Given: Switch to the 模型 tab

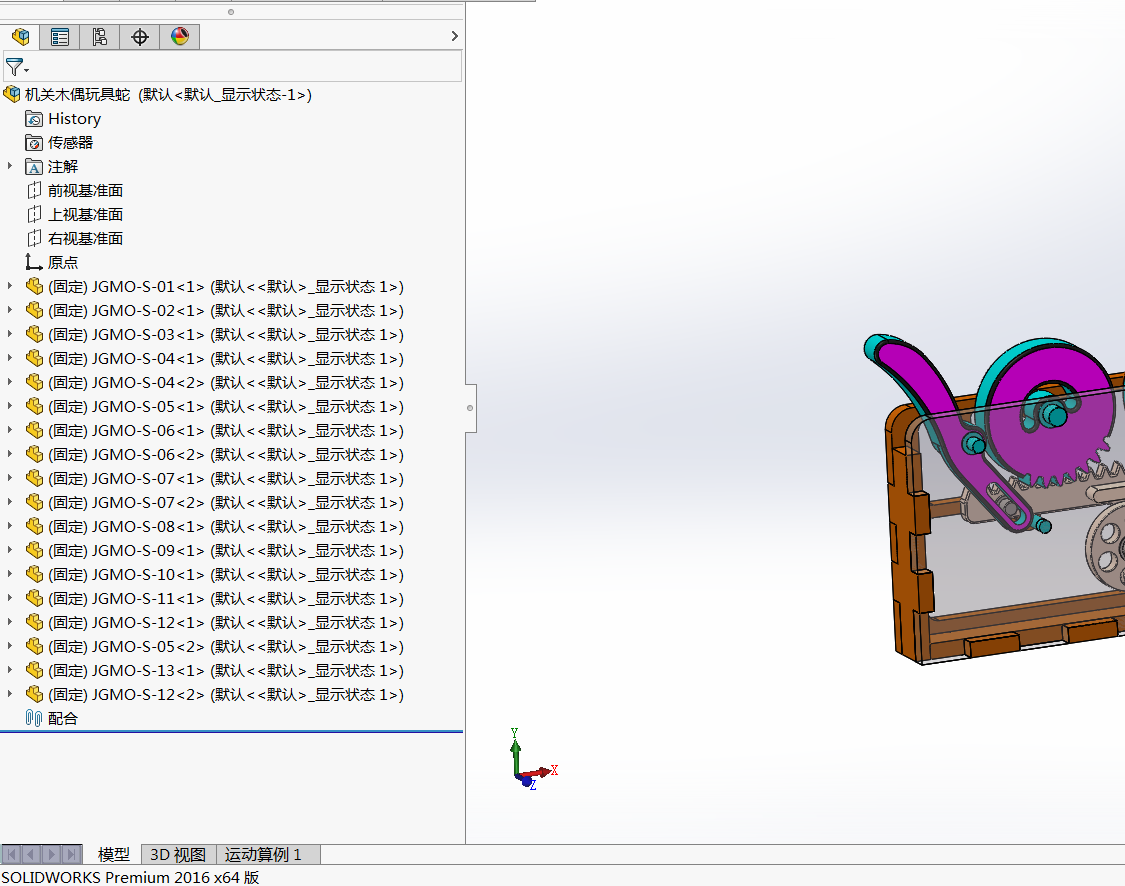Looking at the screenshot, I should click(113, 854).
